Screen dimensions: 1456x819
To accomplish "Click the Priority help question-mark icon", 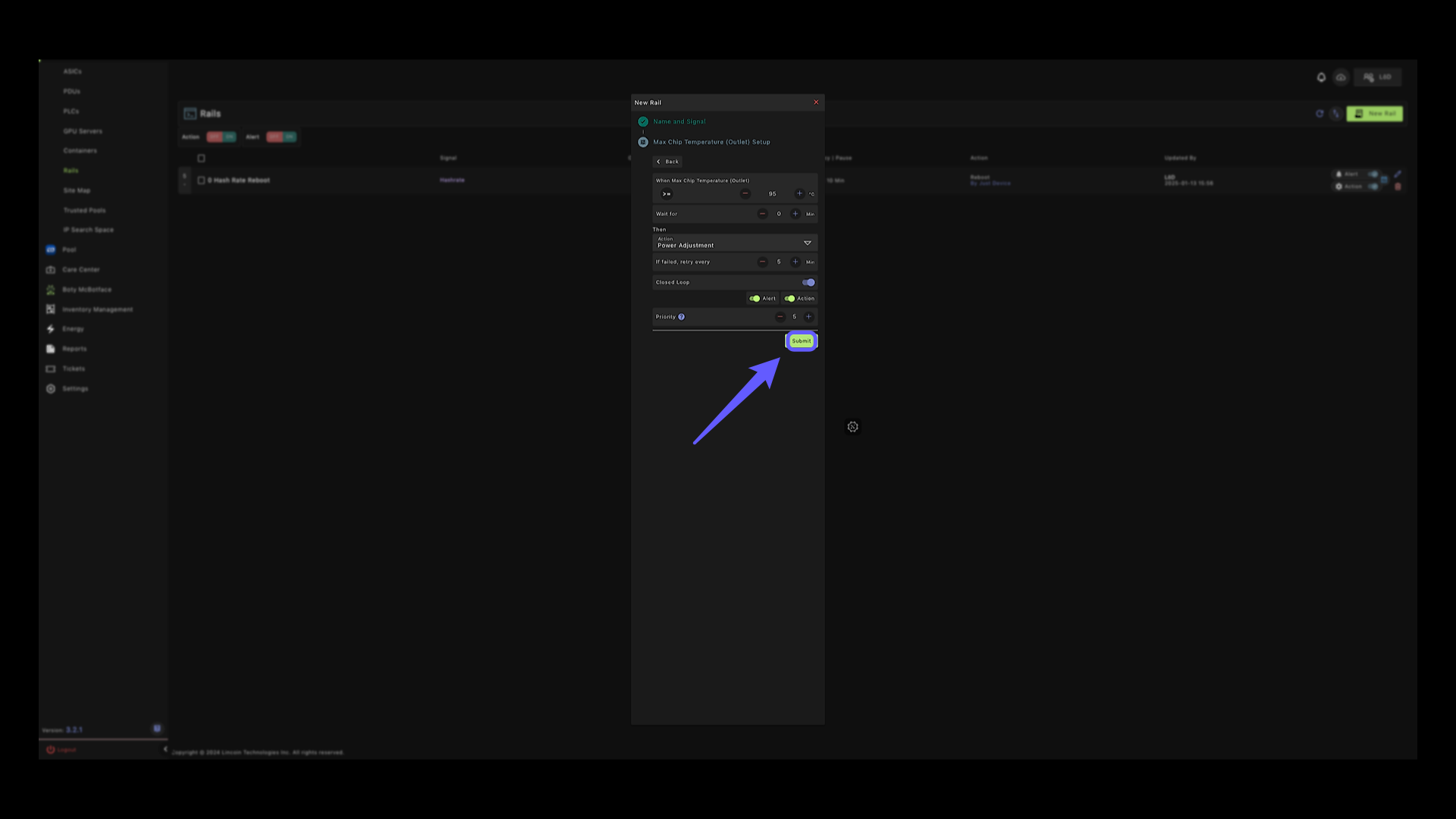I will coord(681,317).
